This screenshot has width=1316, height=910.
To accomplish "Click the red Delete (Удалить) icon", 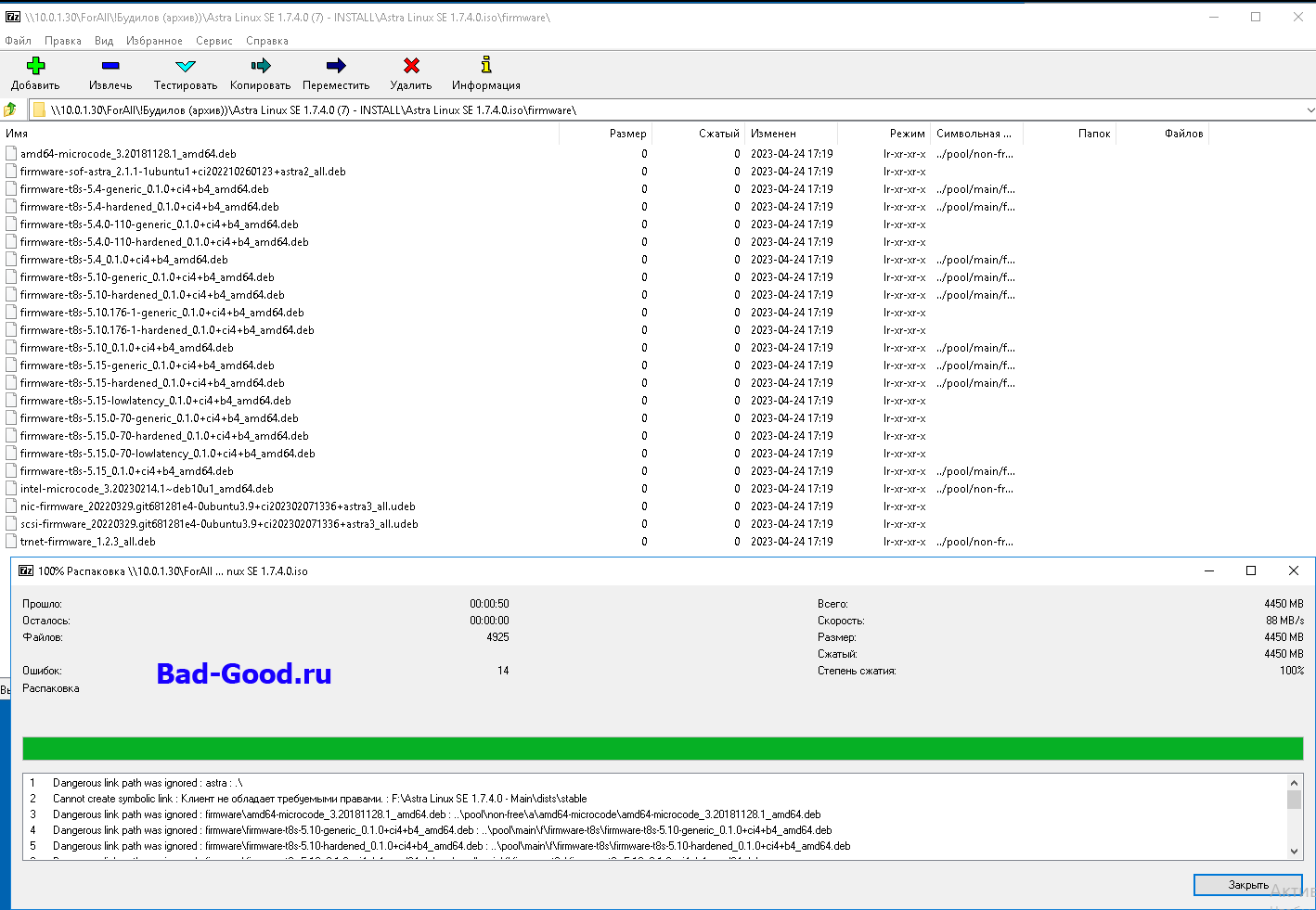I will (x=411, y=66).
